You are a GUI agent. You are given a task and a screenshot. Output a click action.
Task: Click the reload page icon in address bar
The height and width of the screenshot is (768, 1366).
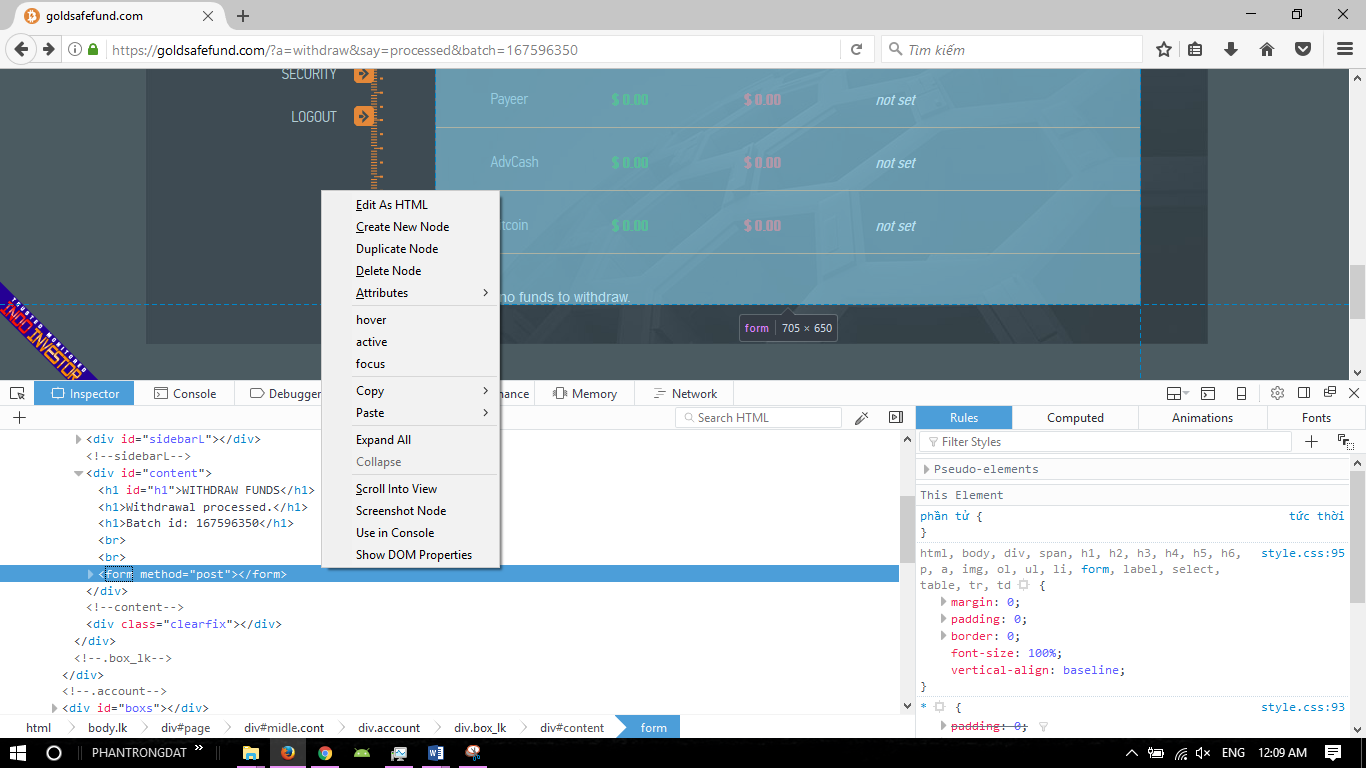[856, 50]
